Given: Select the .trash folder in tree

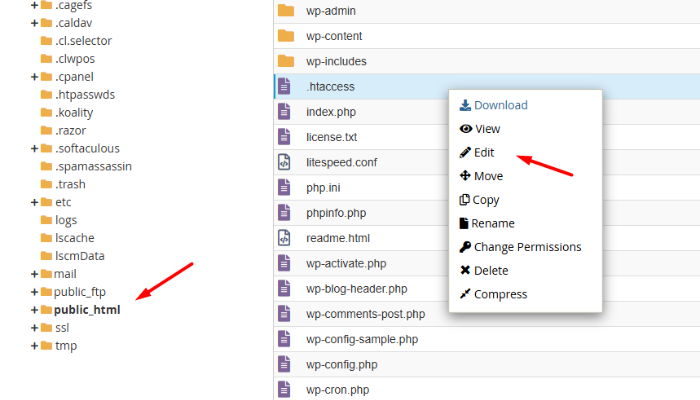Looking at the screenshot, I should pos(70,184).
